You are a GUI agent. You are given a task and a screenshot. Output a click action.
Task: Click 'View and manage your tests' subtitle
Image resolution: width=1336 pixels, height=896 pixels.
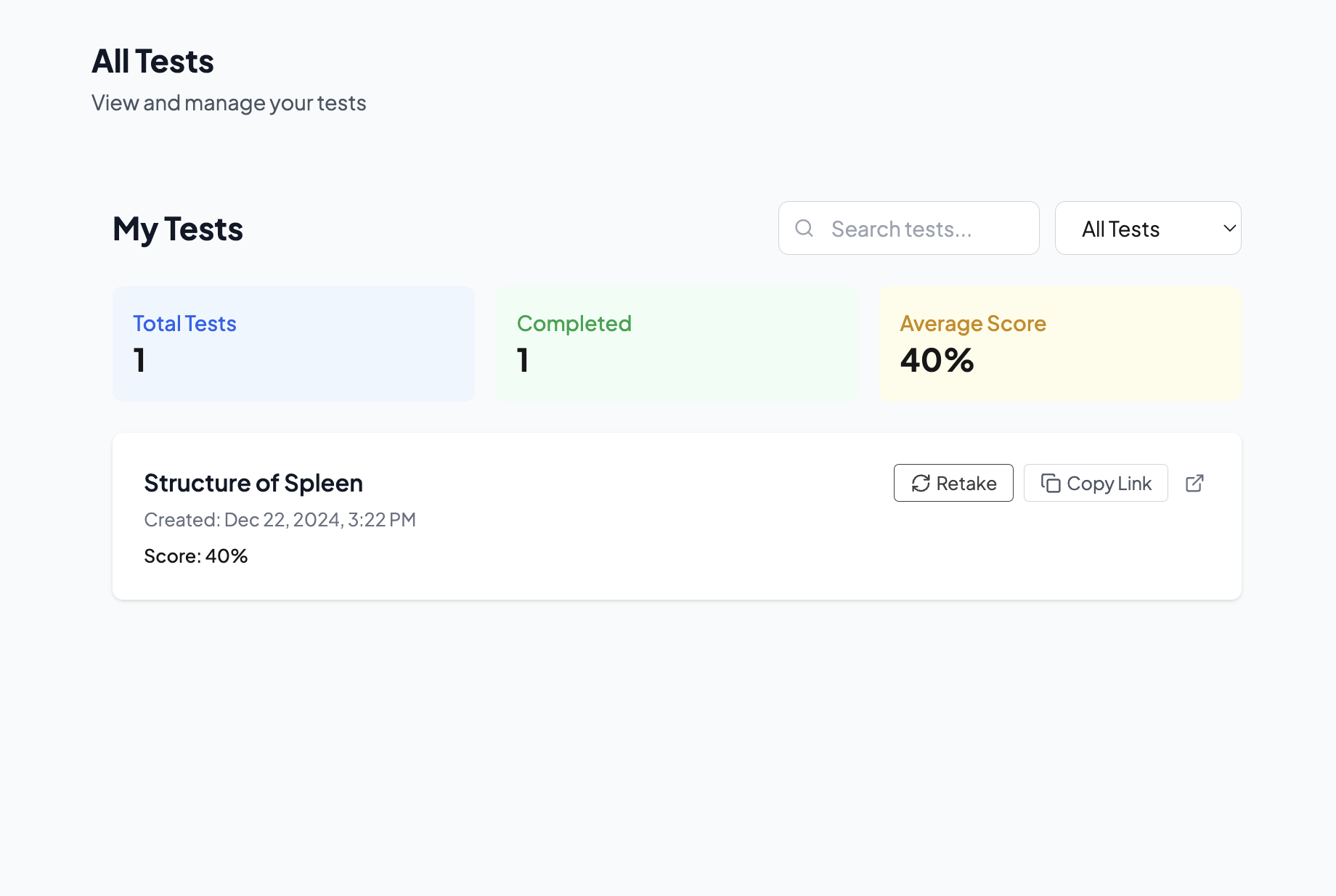click(229, 103)
